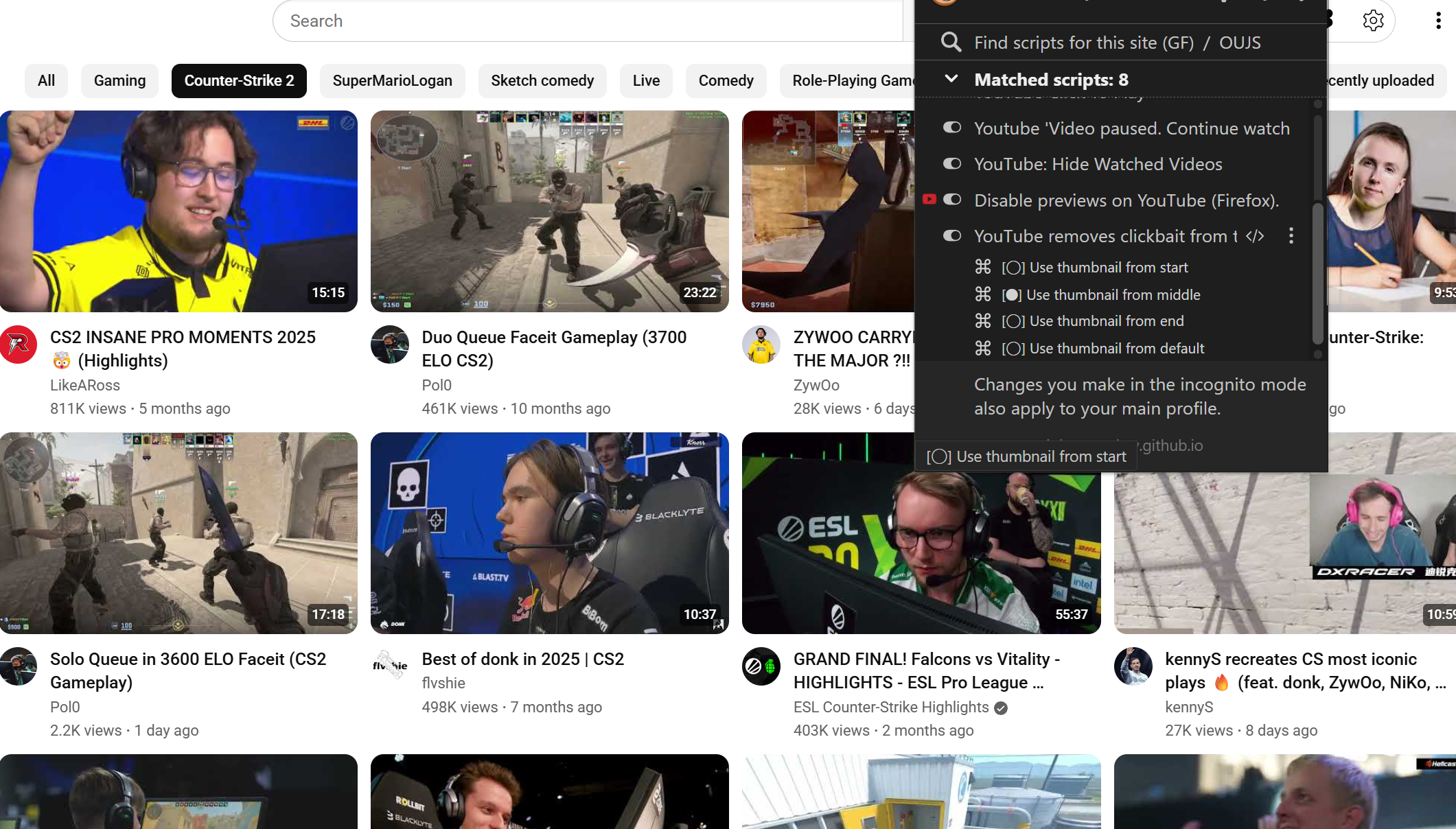Toggle the 'Video paused. Continue watch' script
1456x829 pixels.
(x=952, y=128)
